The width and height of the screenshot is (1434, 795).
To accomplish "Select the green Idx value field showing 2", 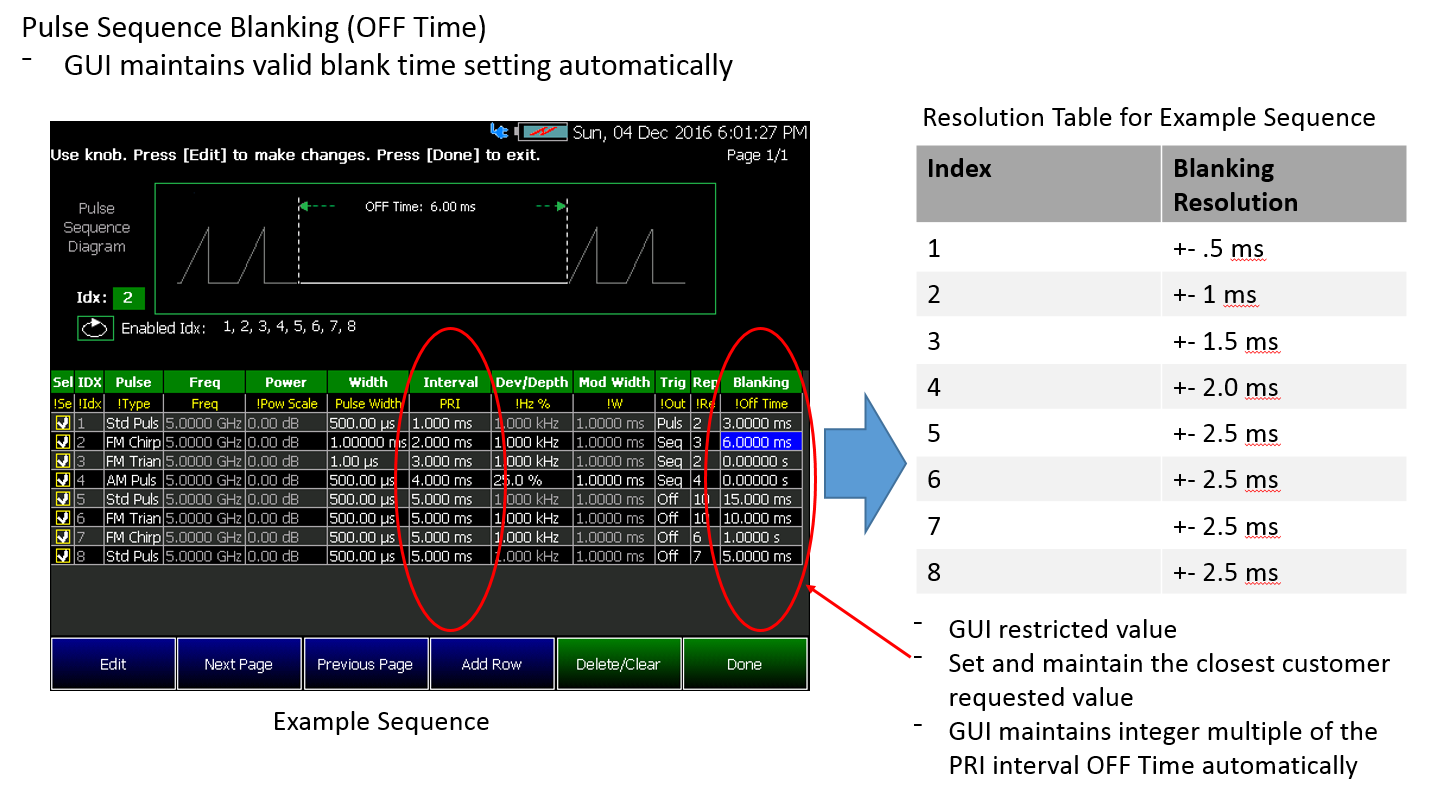I will 129,298.
